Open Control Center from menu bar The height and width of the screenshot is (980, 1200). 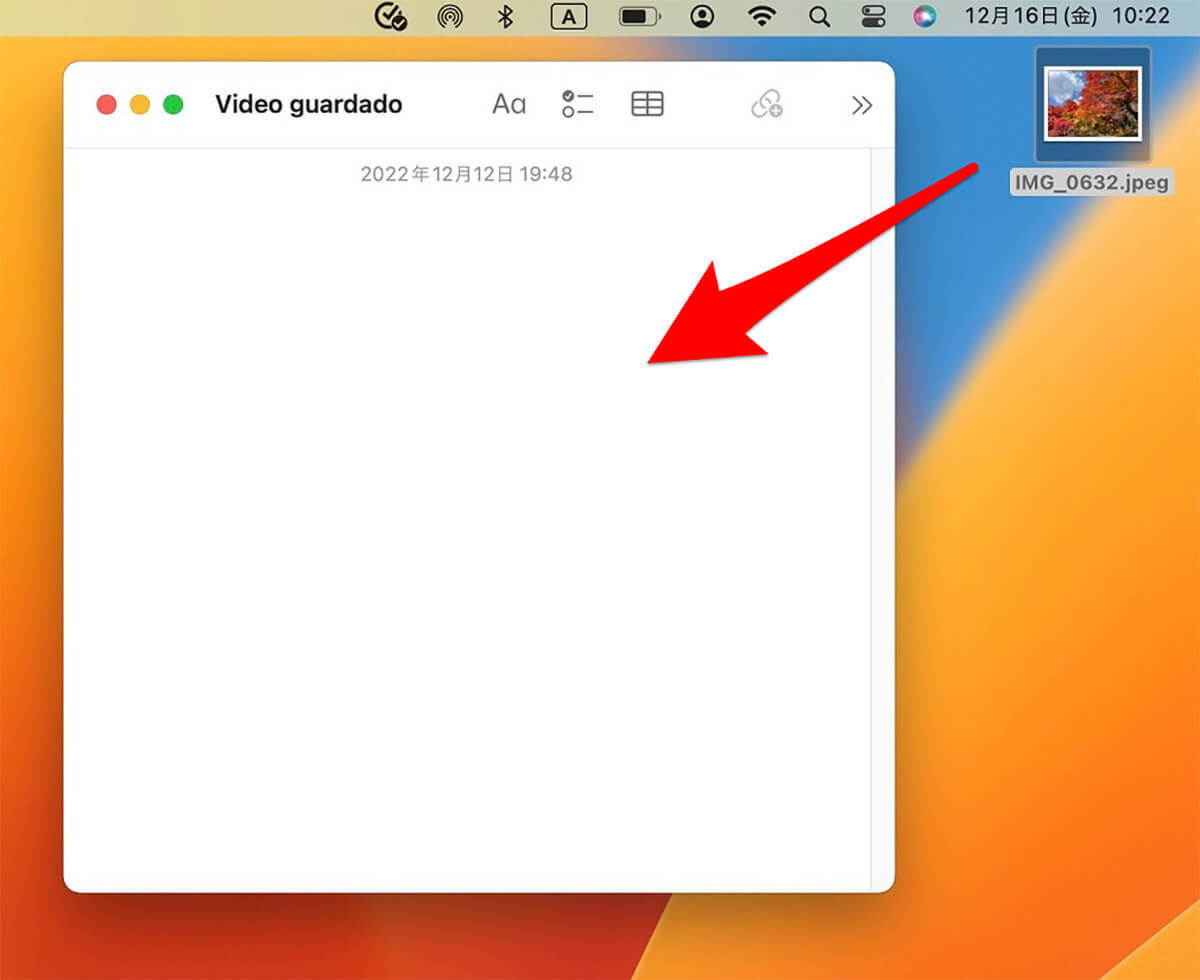click(x=872, y=17)
